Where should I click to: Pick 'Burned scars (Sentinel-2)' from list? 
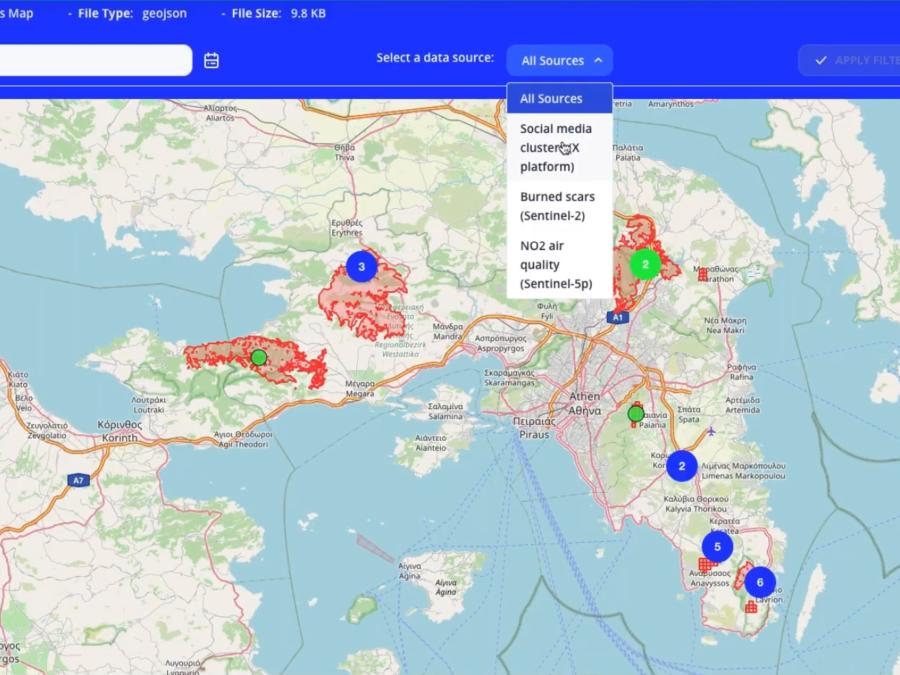tap(559, 206)
